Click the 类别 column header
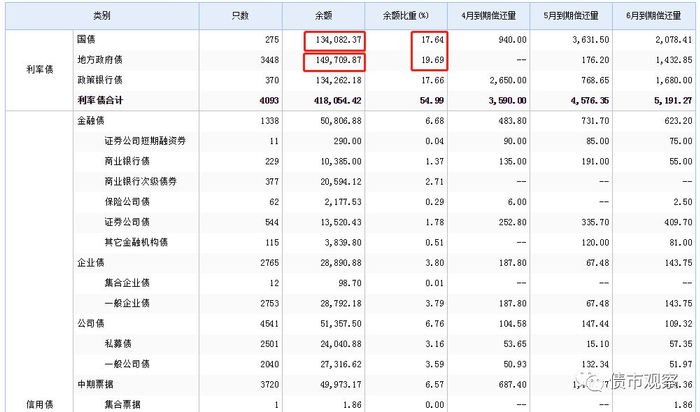 (x=102, y=16)
